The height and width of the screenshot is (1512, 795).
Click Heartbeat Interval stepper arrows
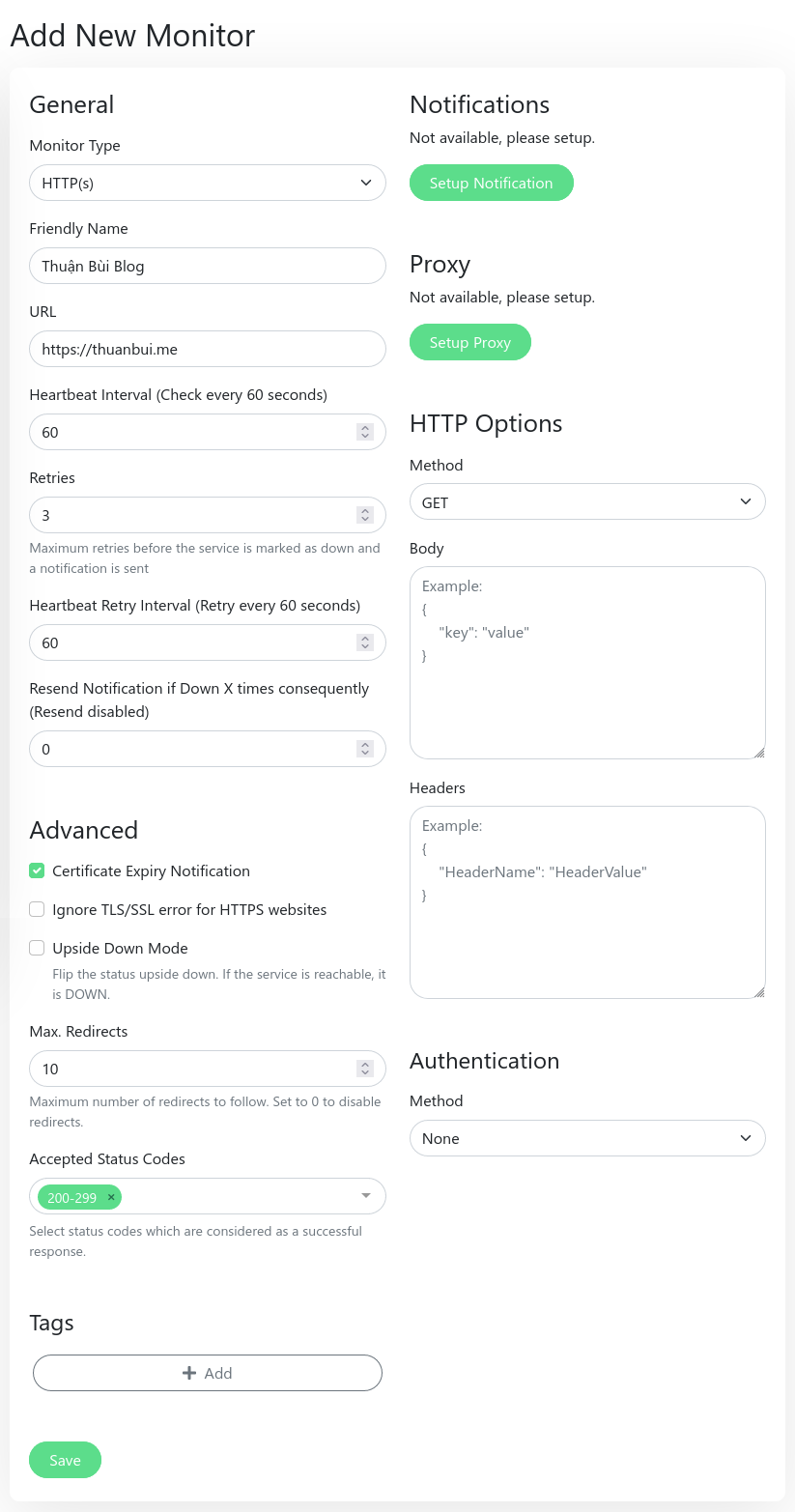[364, 432]
